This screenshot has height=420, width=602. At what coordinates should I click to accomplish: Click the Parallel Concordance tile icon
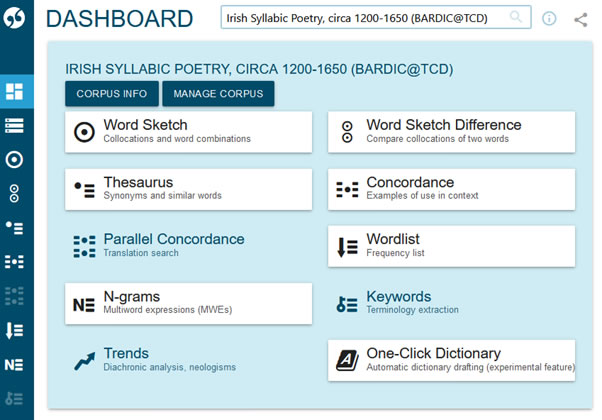tap(84, 246)
